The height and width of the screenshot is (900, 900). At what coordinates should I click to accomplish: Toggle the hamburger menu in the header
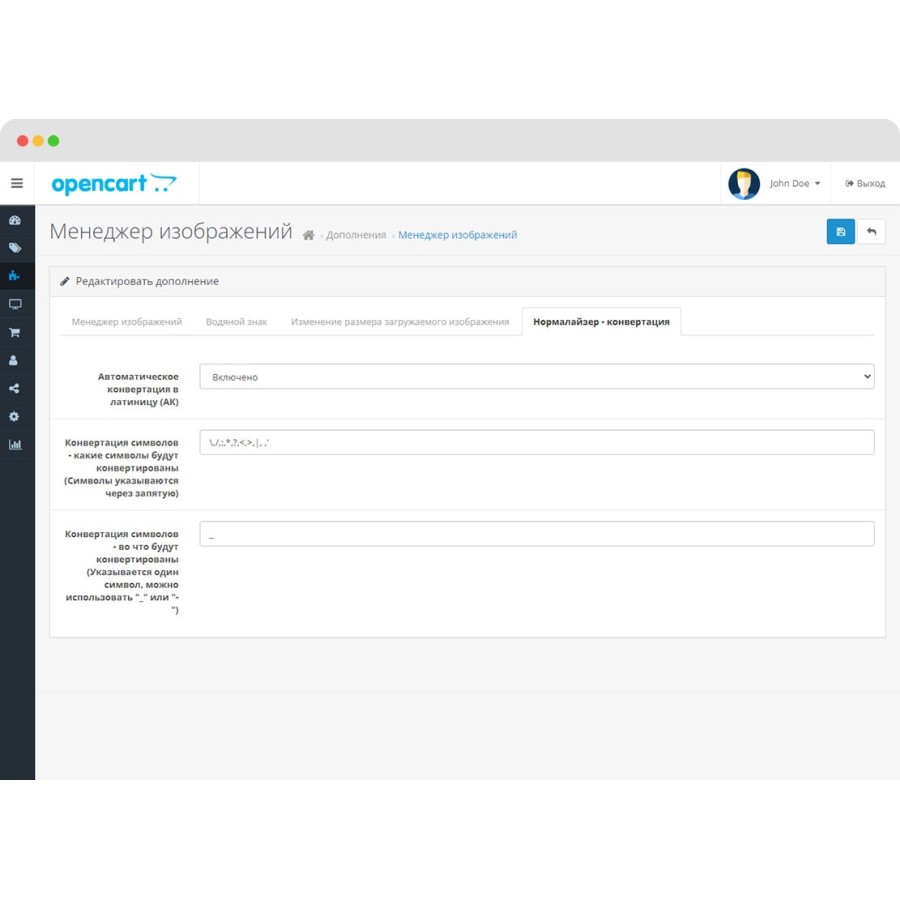pyautogui.click(x=17, y=183)
